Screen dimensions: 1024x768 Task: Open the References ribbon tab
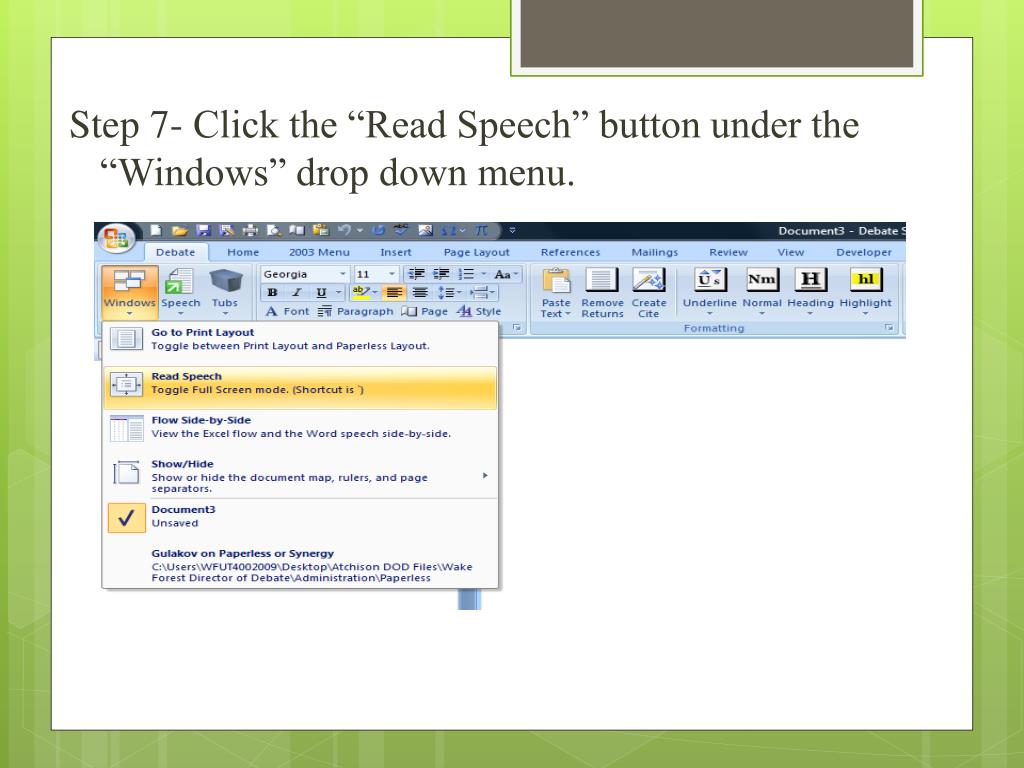570,252
